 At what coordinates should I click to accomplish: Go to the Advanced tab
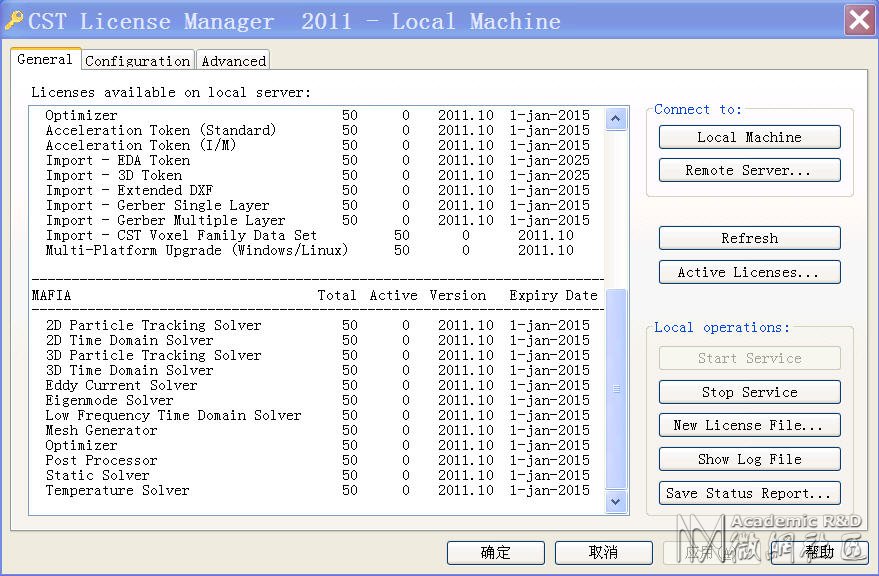pos(234,61)
